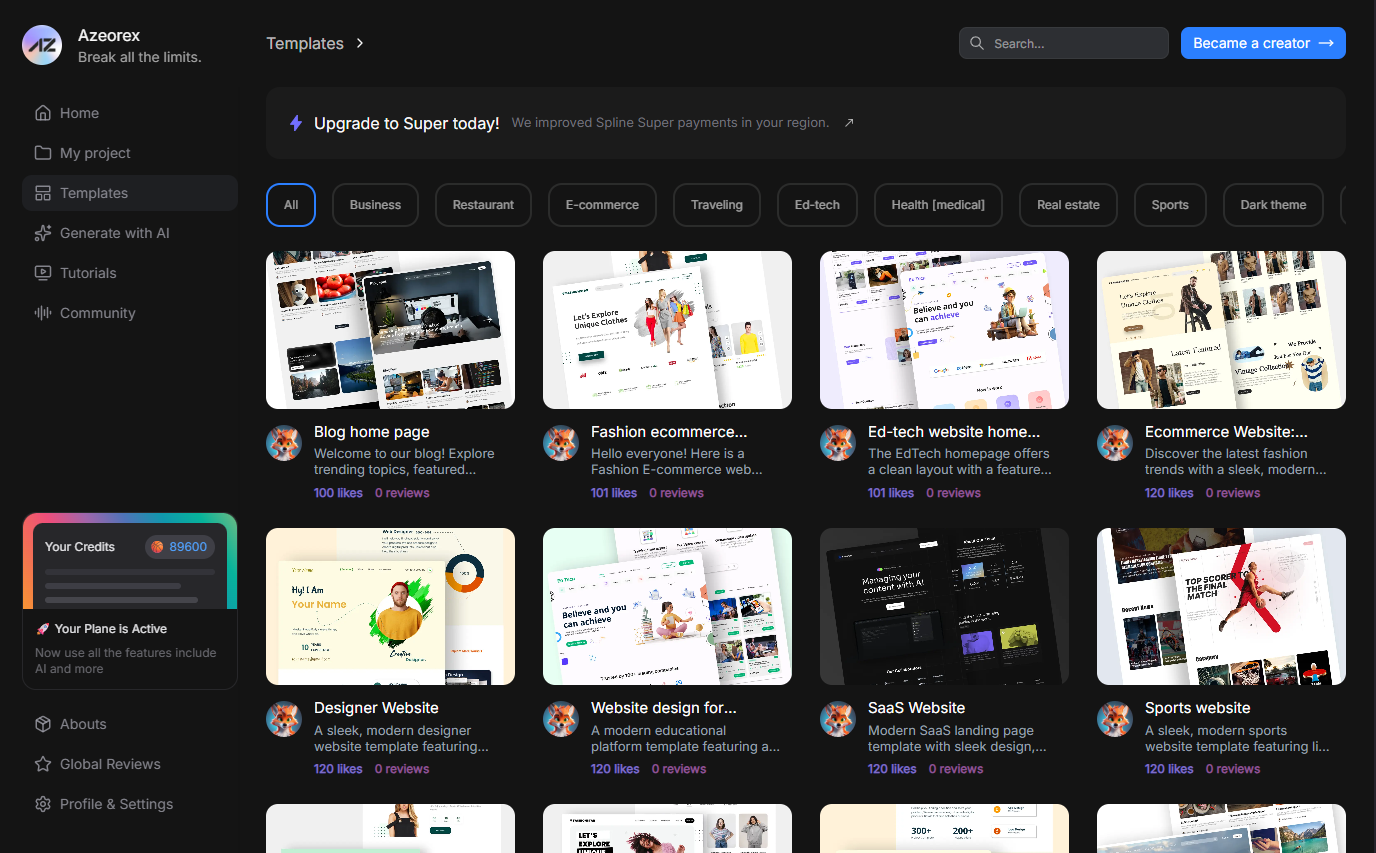Click the fox avatar beside Ed-tech website home
This screenshot has height=853, width=1376.
click(838, 443)
